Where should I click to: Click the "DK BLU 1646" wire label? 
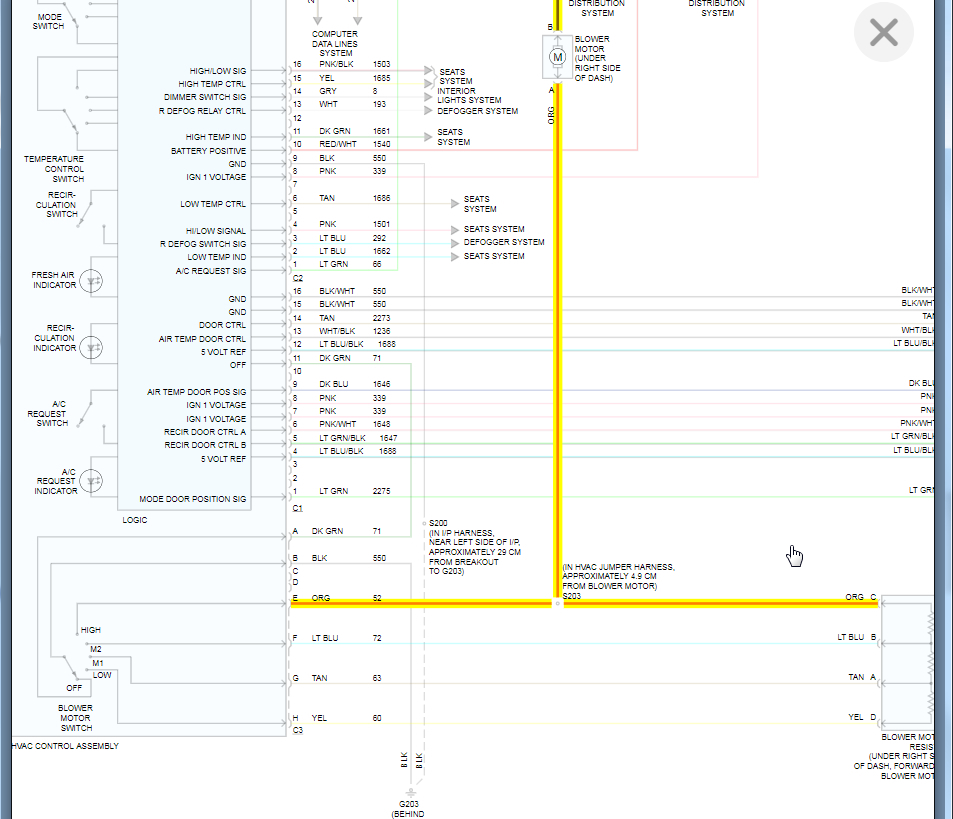coord(354,385)
